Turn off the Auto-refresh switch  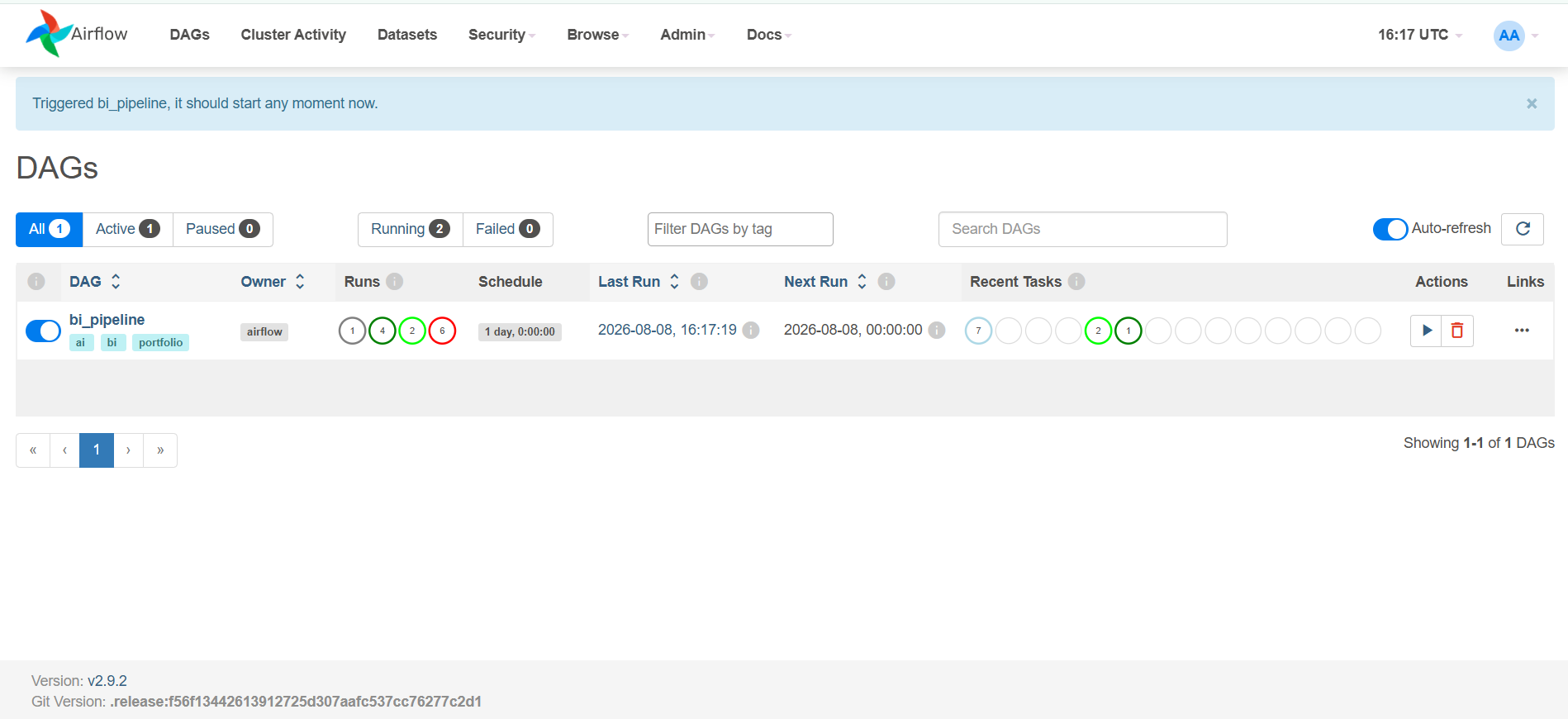(x=1390, y=229)
